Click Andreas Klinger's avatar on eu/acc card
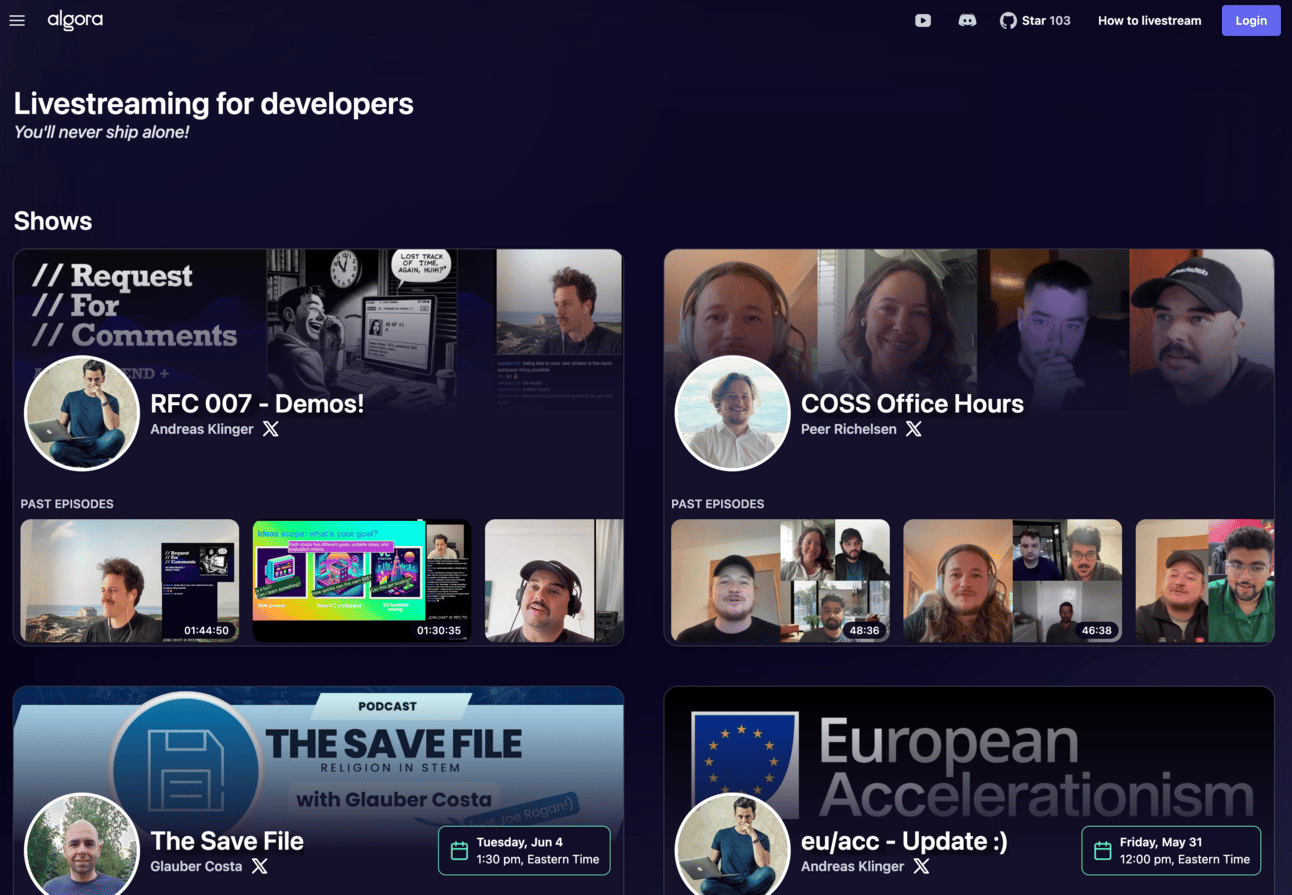 [x=733, y=846]
